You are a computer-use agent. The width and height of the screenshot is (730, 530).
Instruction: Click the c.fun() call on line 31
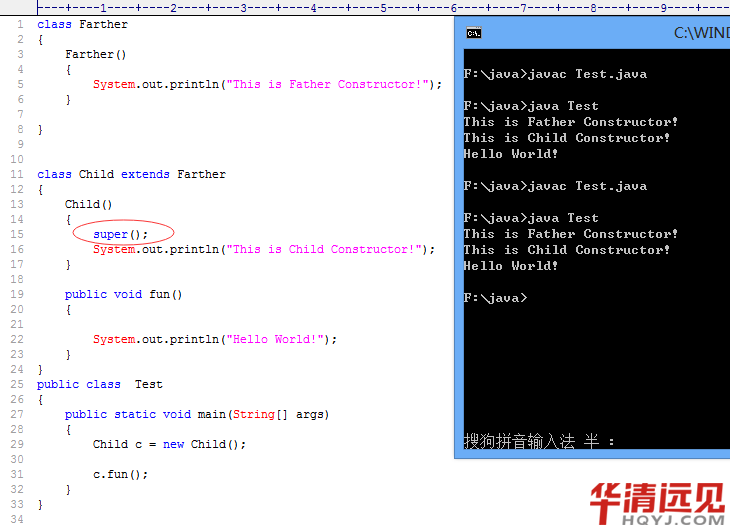tap(121, 474)
